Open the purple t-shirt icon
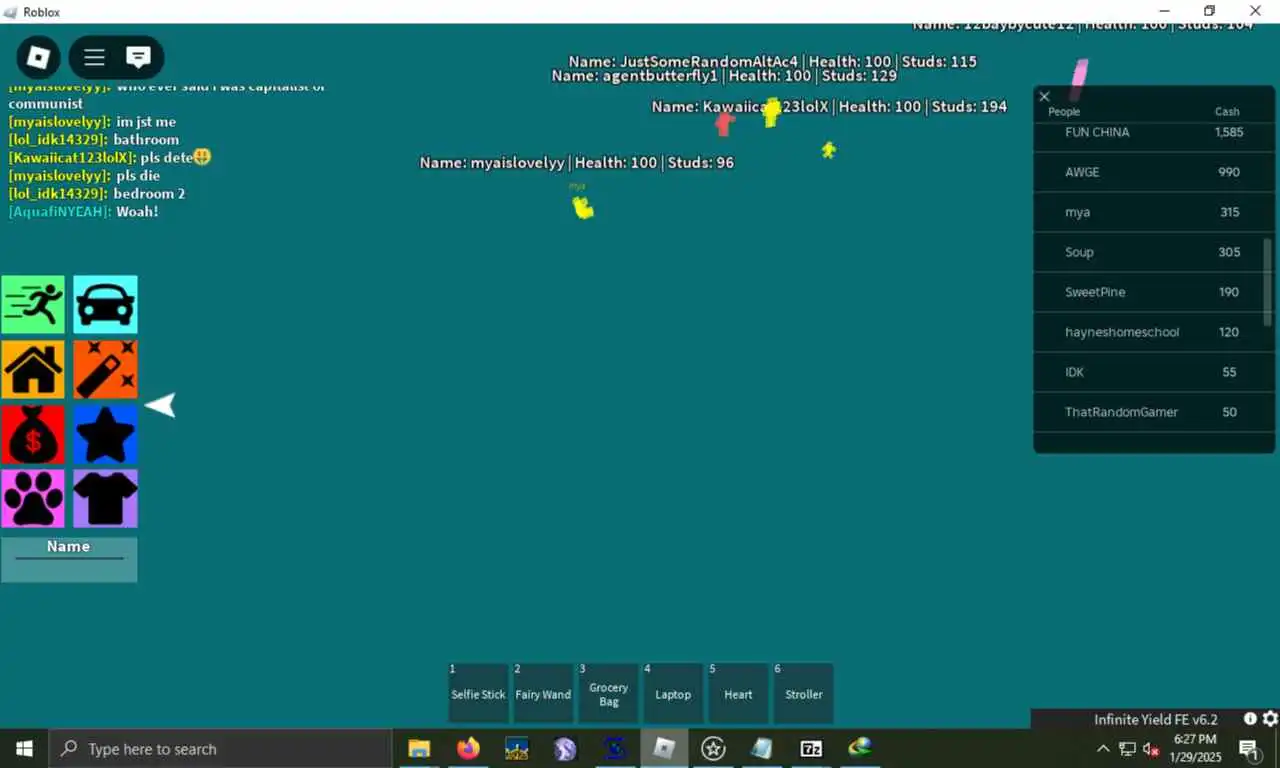1280x768 pixels. (x=105, y=498)
